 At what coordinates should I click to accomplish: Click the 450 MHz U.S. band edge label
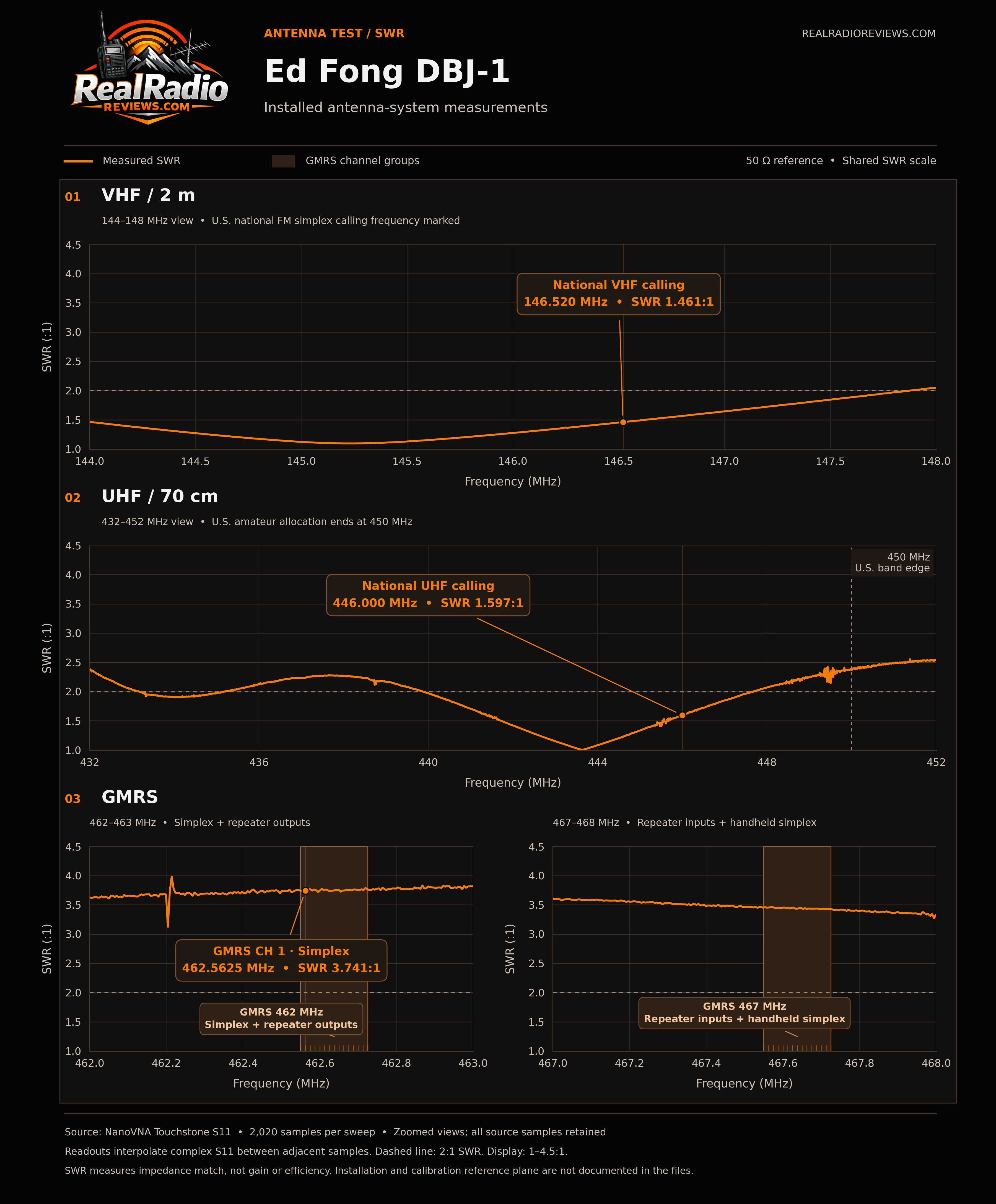(x=892, y=562)
